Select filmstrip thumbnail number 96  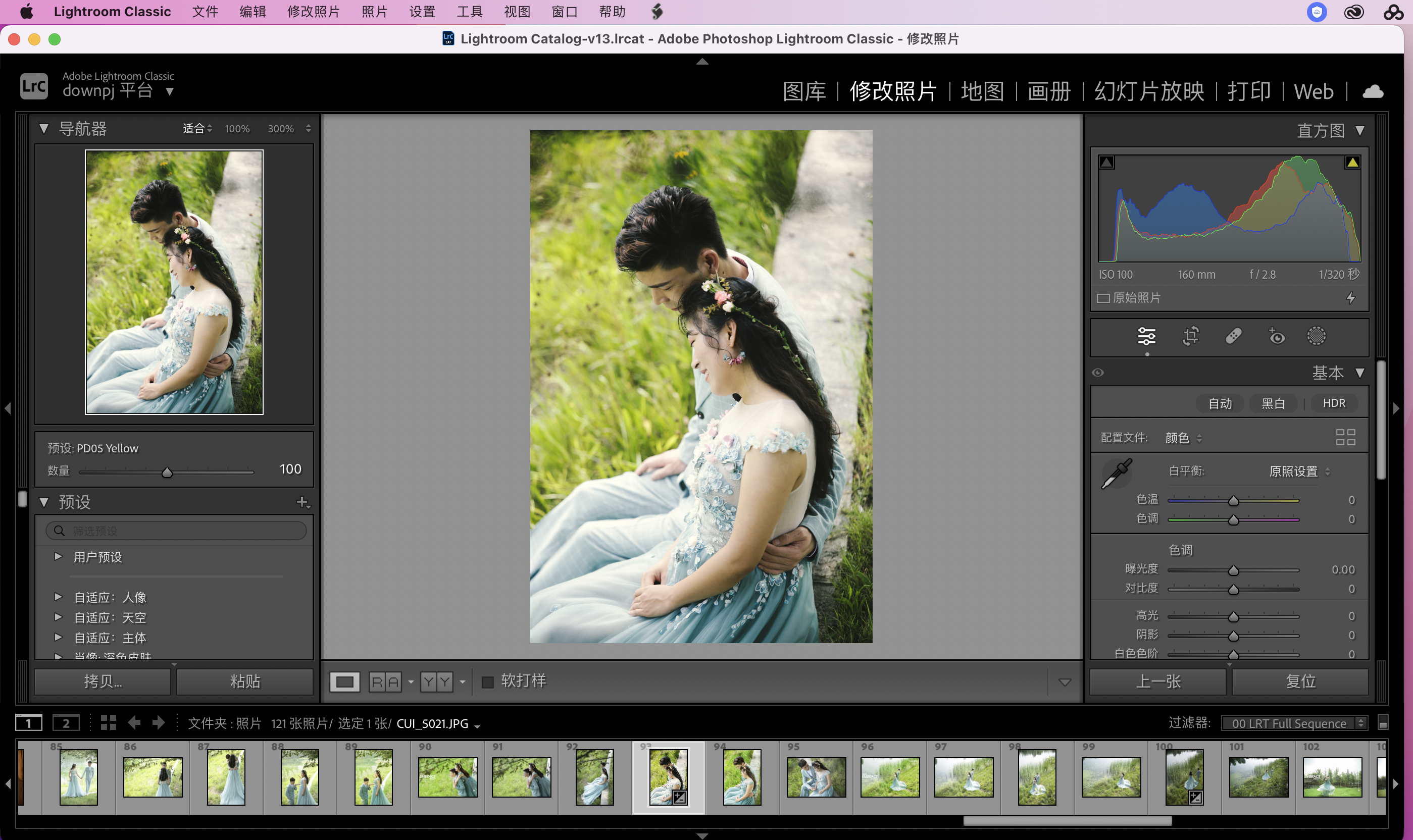[889, 777]
